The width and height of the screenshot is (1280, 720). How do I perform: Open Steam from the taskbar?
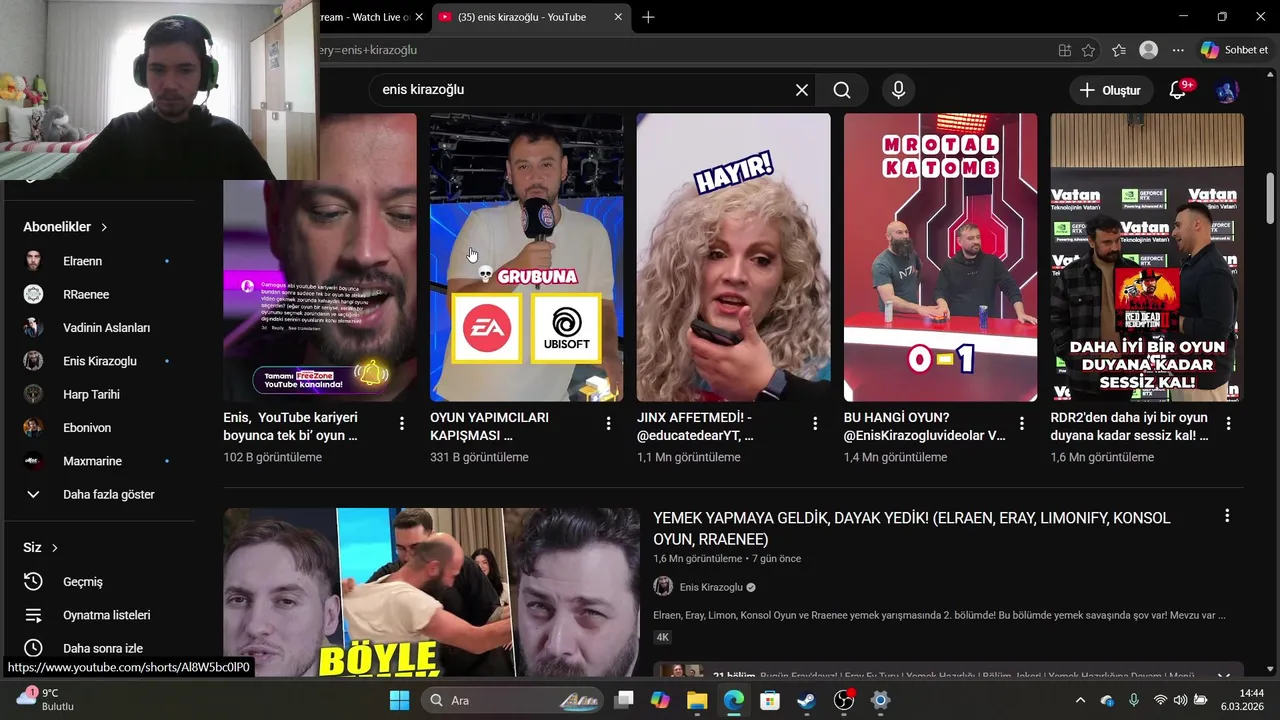806,700
